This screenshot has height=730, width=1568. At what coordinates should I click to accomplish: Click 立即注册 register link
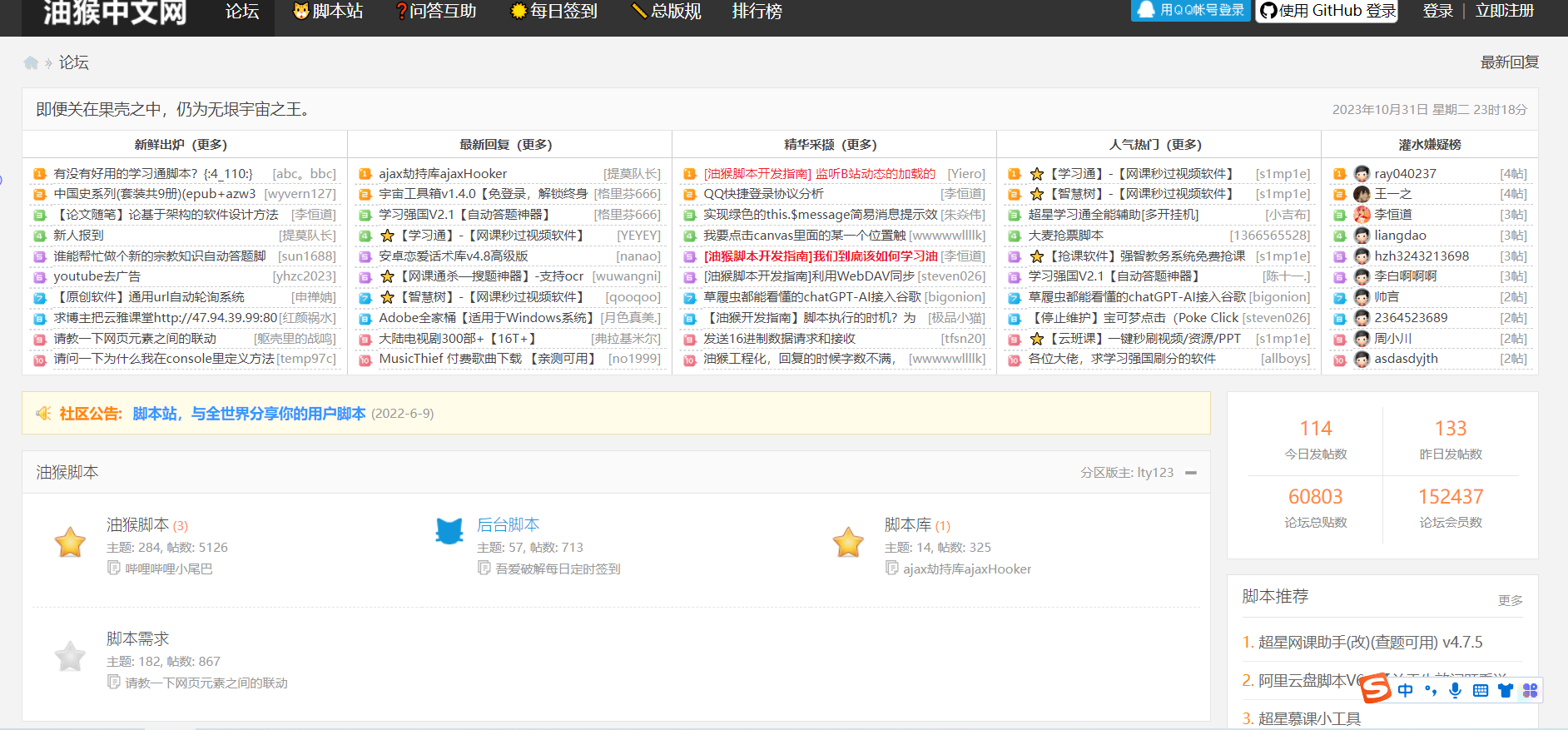[x=1504, y=11]
